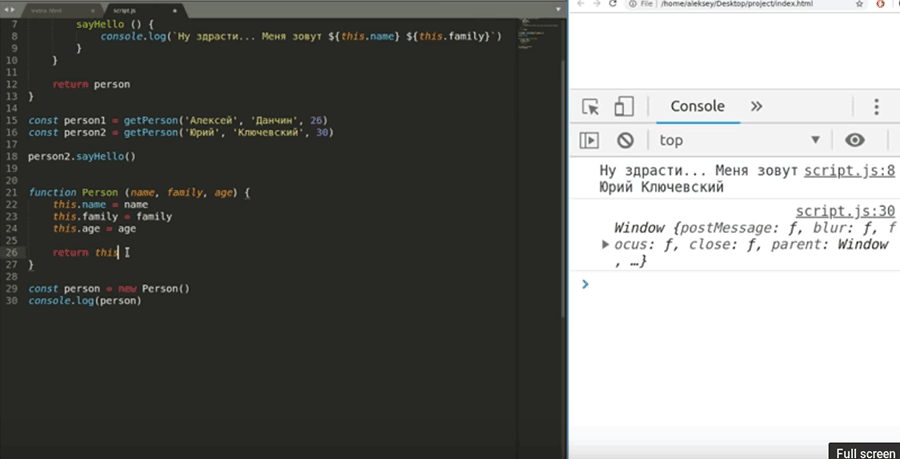Click line number 21 in the gutter
The height and width of the screenshot is (459, 900).
(x=11, y=193)
